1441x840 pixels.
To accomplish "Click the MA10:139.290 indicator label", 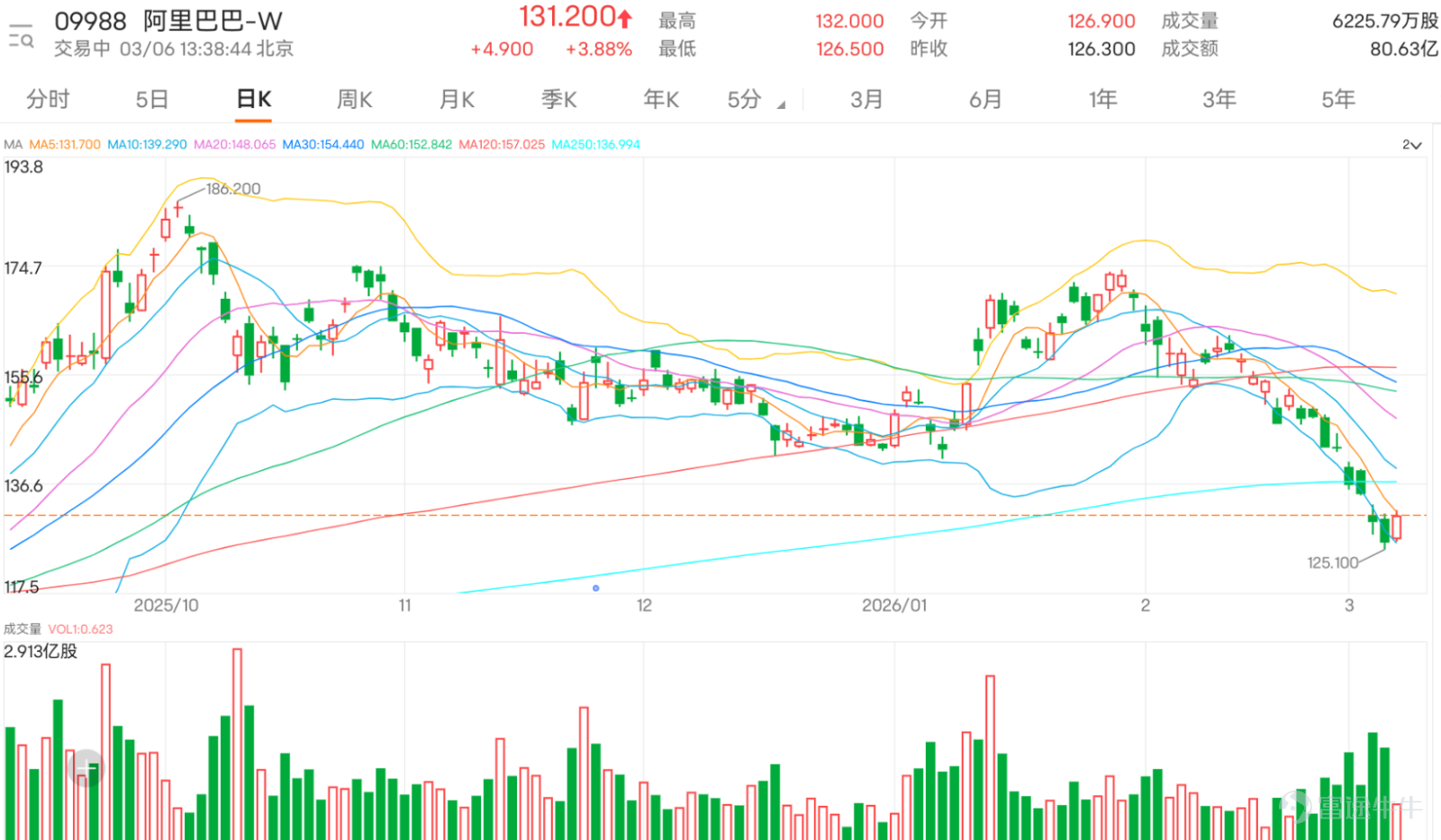I will pyautogui.click(x=147, y=144).
